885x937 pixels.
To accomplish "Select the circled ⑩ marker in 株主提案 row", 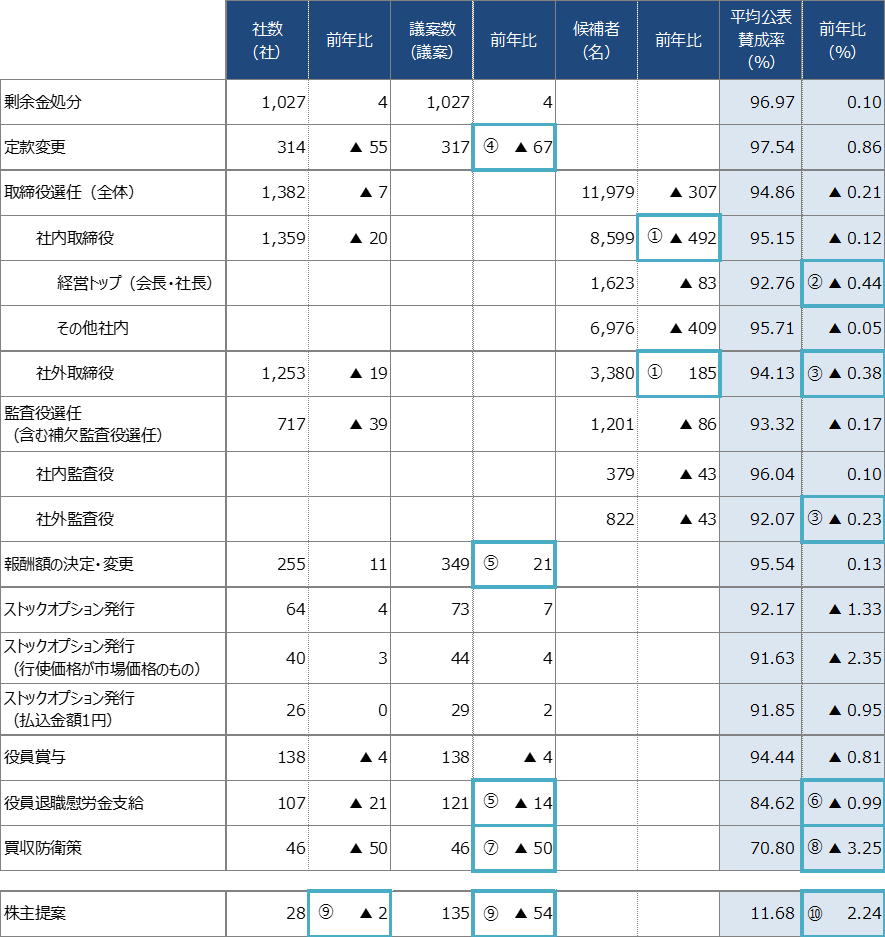I will 813,913.
